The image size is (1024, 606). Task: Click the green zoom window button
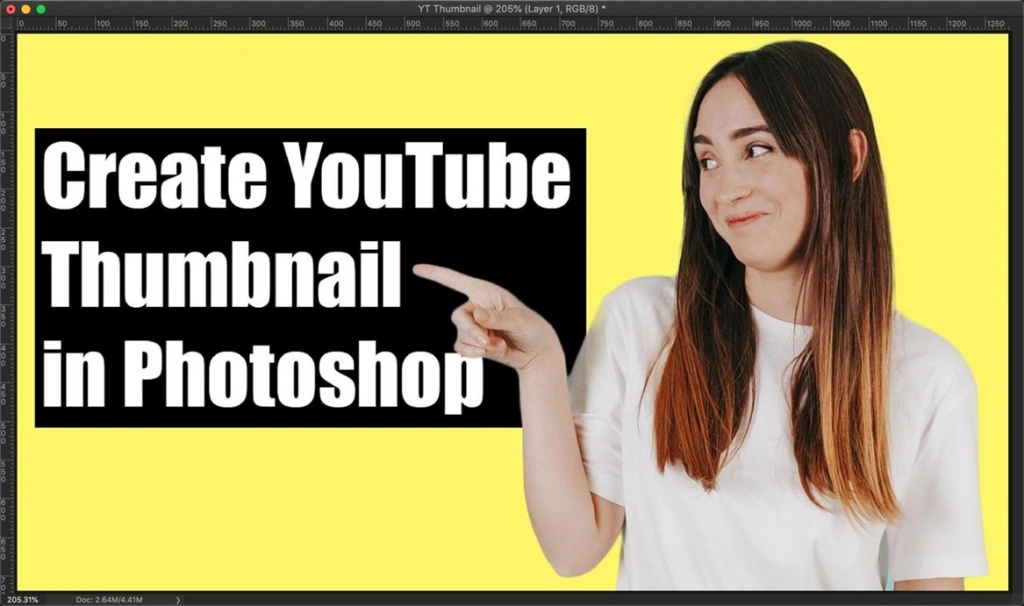(x=40, y=9)
